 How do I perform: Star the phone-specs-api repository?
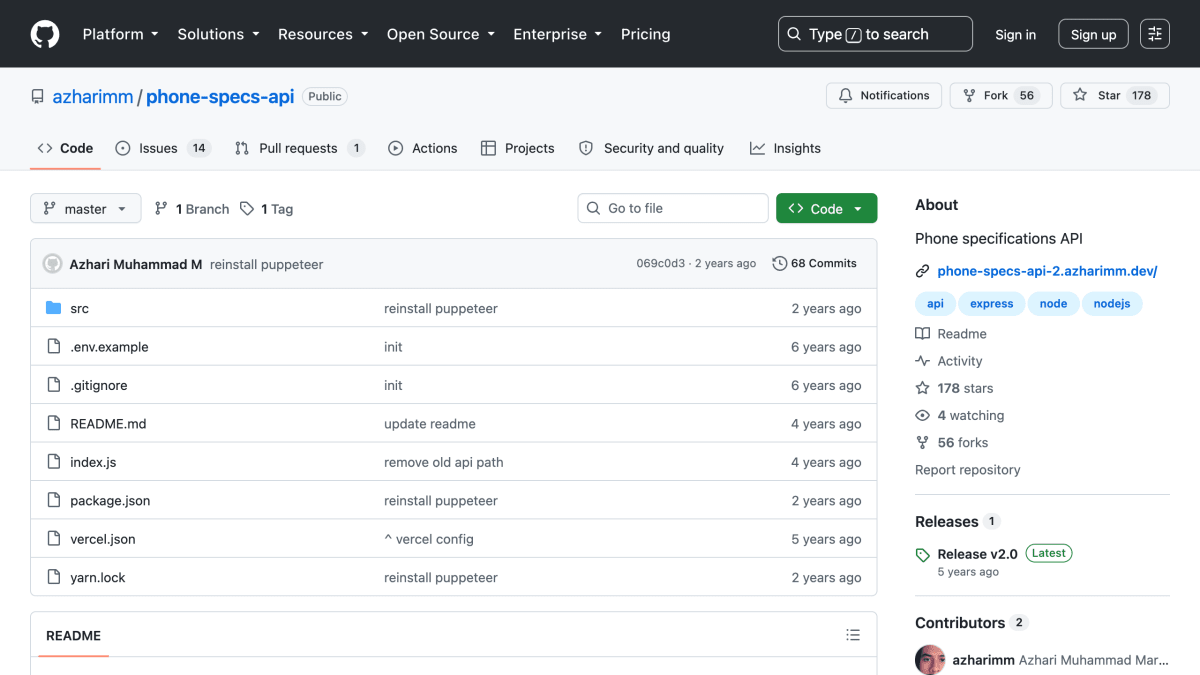click(x=1115, y=96)
